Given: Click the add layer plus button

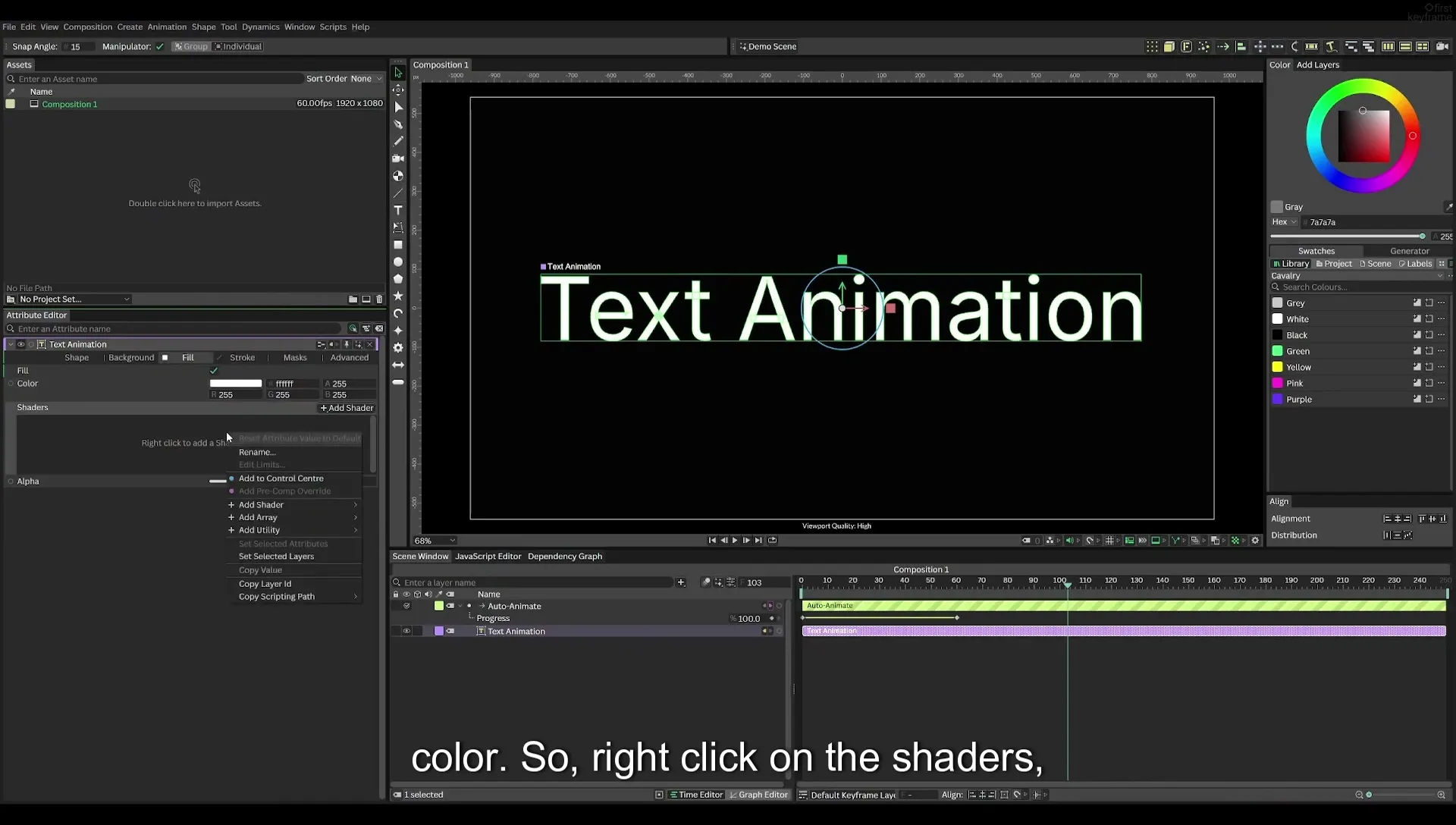Looking at the screenshot, I should [681, 582].
